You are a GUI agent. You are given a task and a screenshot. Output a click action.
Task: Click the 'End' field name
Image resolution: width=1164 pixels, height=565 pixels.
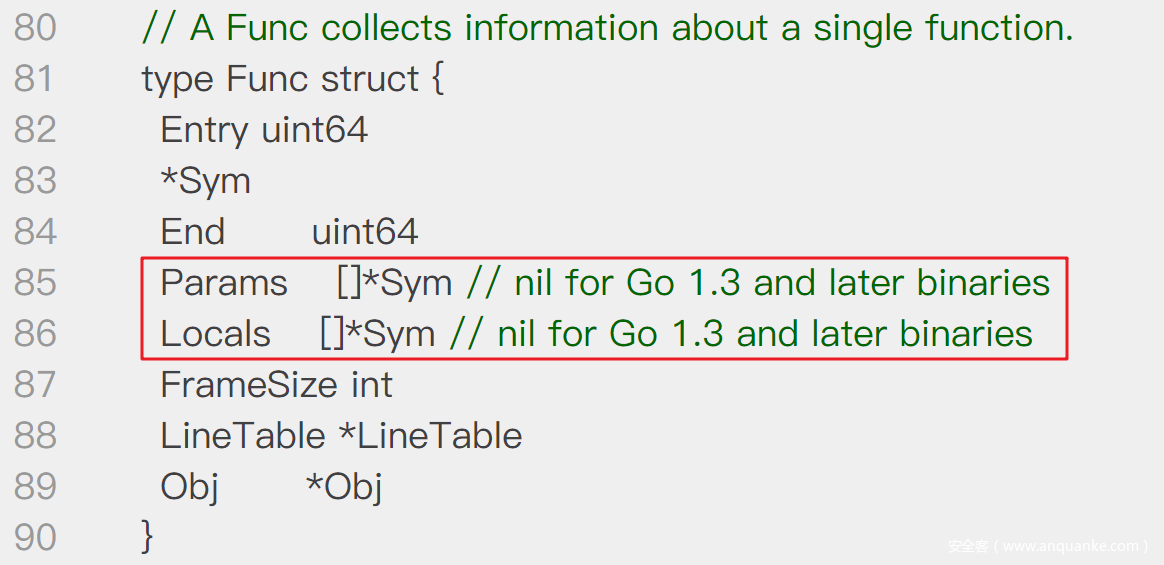(x=192, y=232)
